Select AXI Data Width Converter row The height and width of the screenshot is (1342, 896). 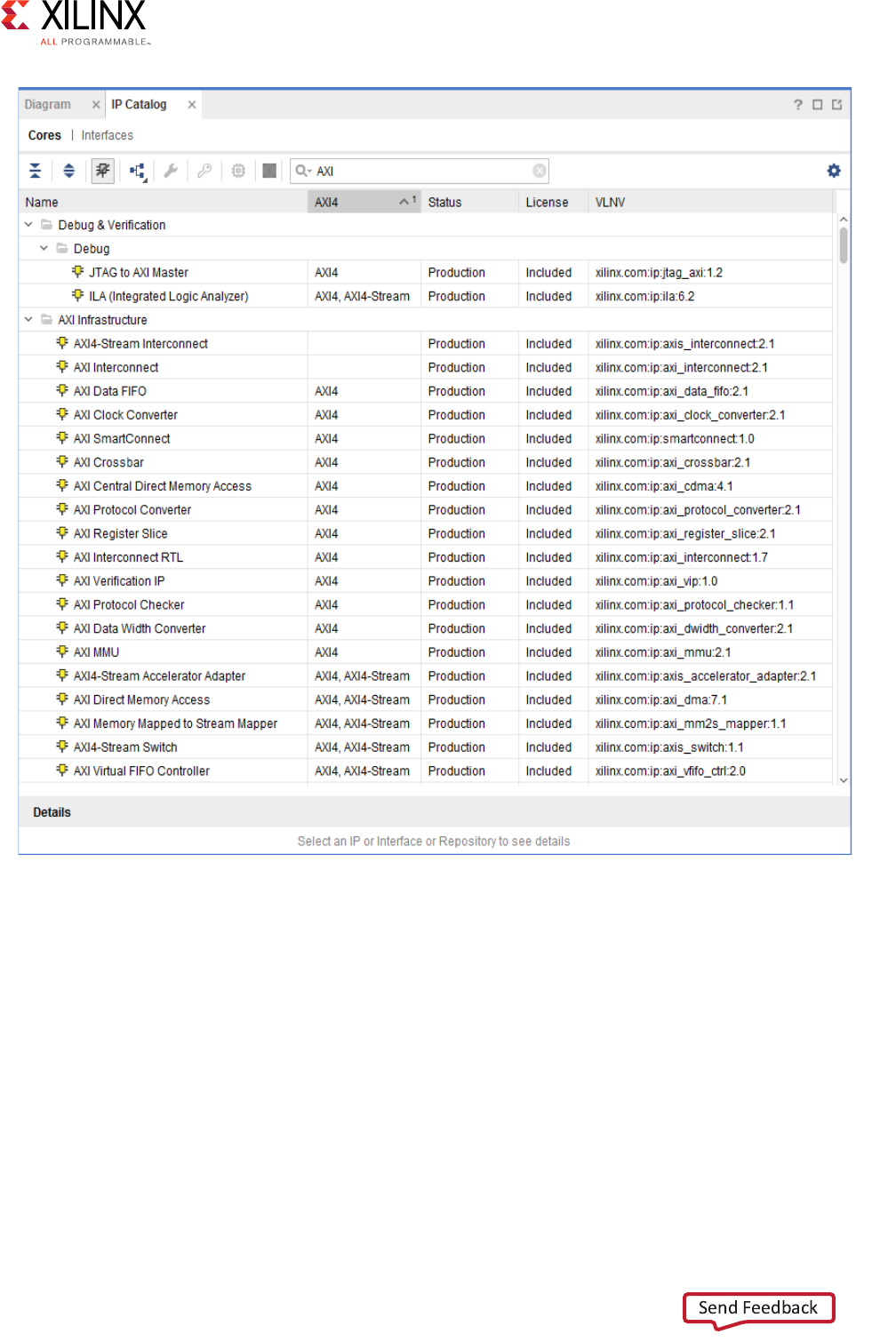click(426, 629)
